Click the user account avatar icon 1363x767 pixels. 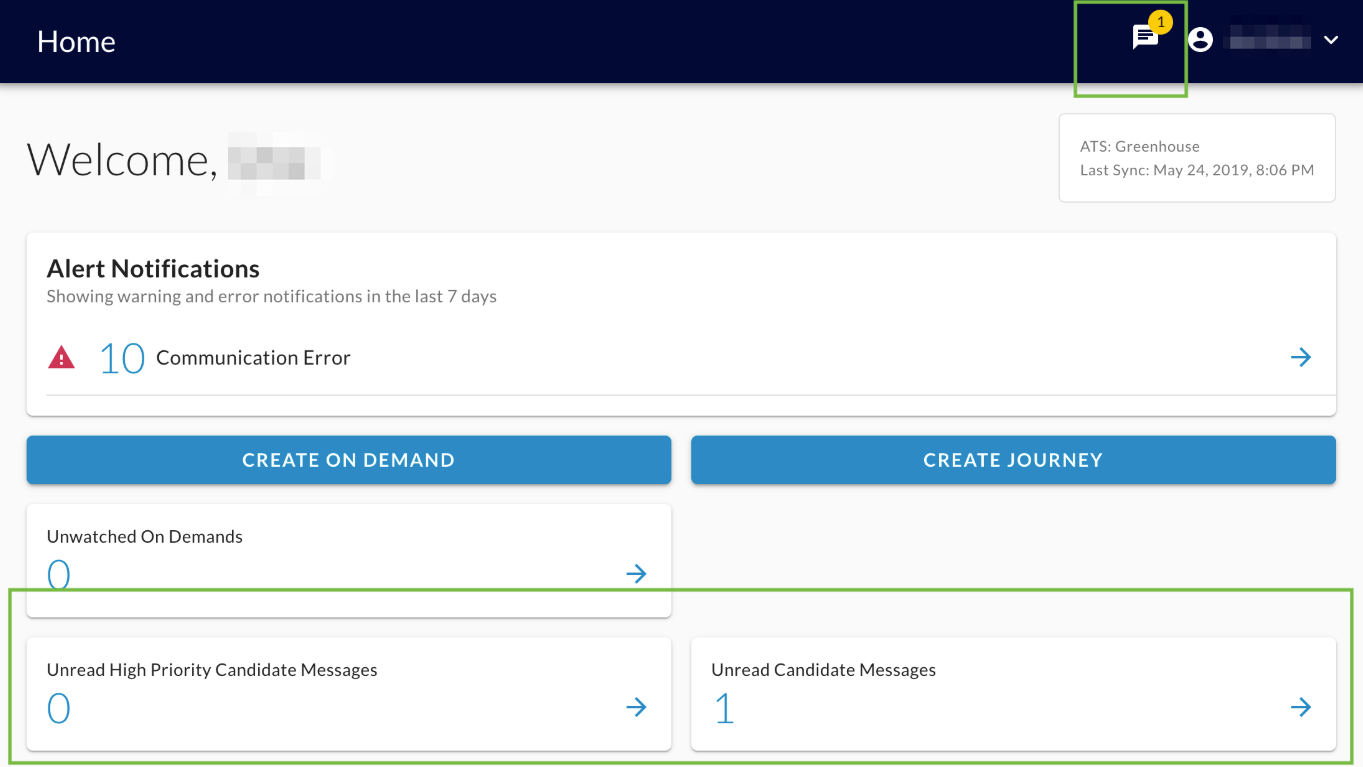[1200, 40]
